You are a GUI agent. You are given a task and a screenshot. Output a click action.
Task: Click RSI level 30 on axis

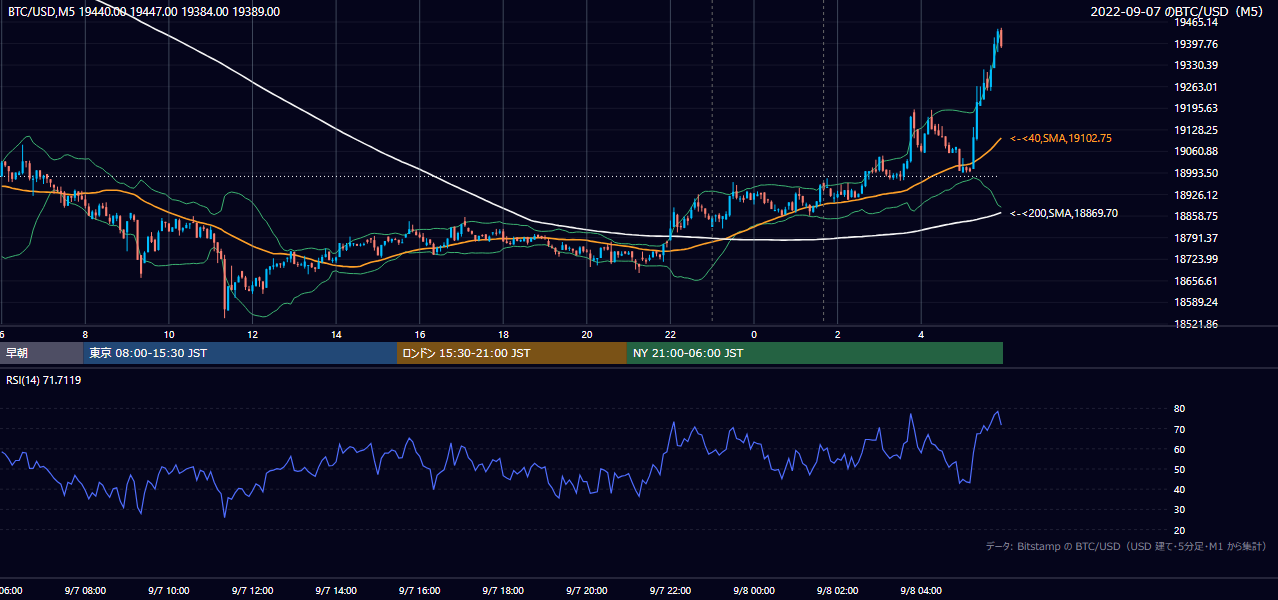coord(1180,509)
